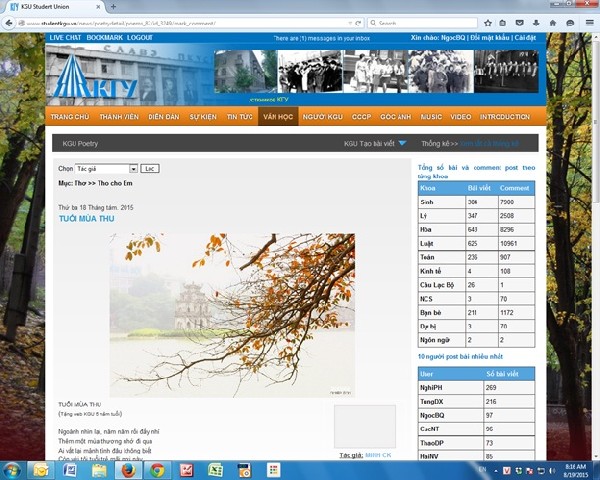
Task: Open Excel from the taskbar
Action: click(x=215, y=470)
